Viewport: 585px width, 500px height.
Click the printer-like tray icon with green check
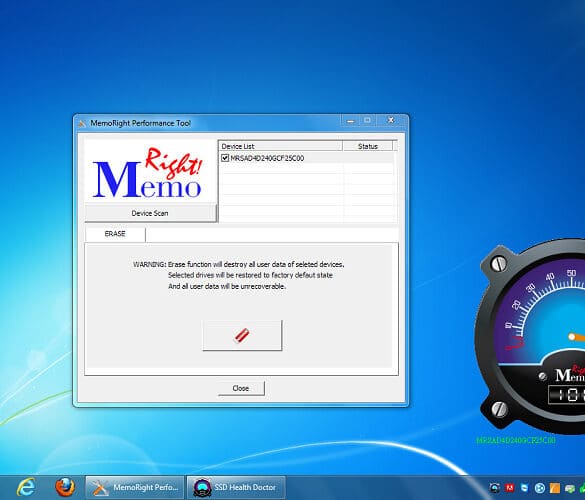[570, 488]
